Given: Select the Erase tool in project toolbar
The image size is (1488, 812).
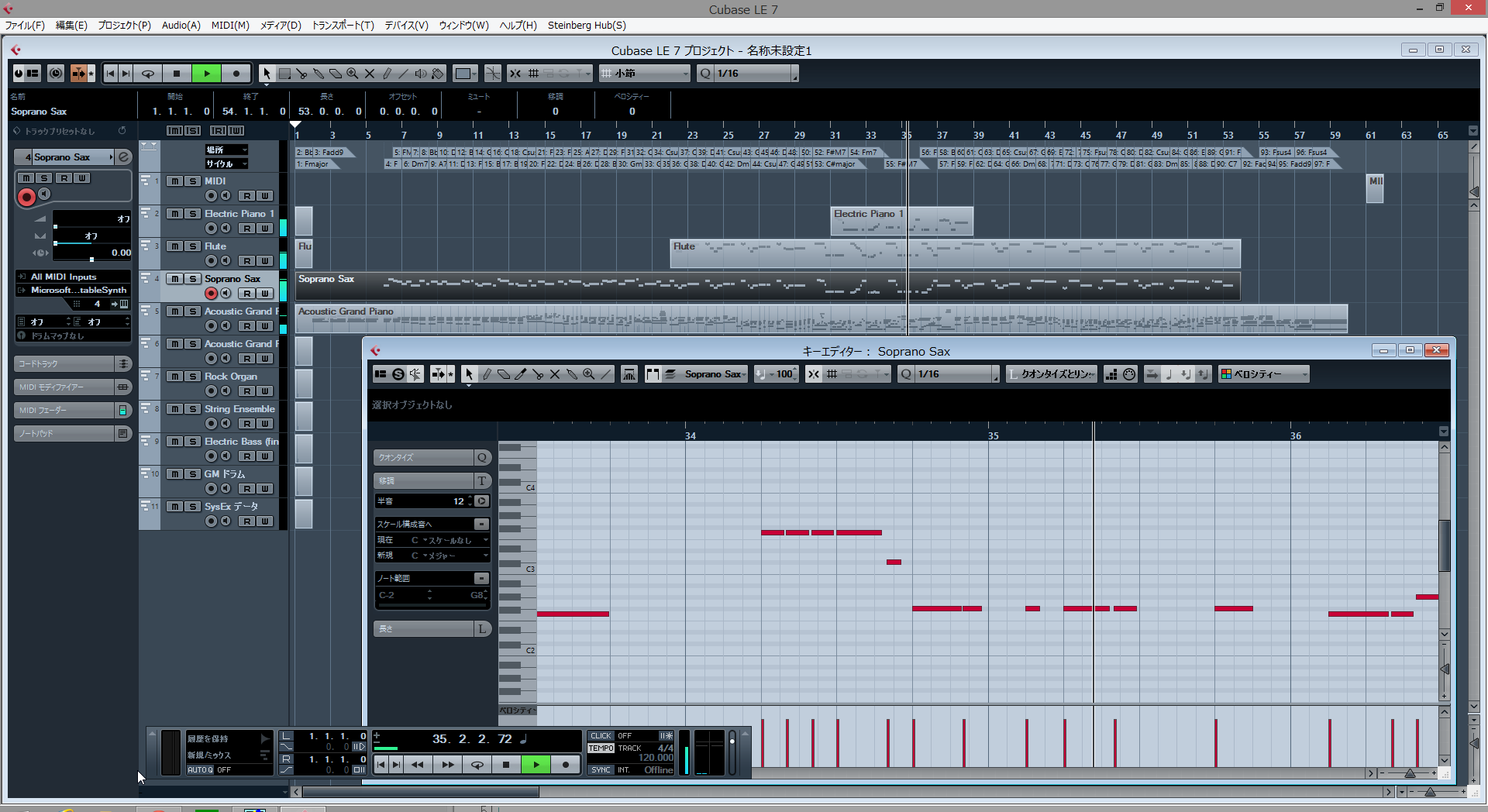Looking at the screenshot, I should (x=336, y=74).
